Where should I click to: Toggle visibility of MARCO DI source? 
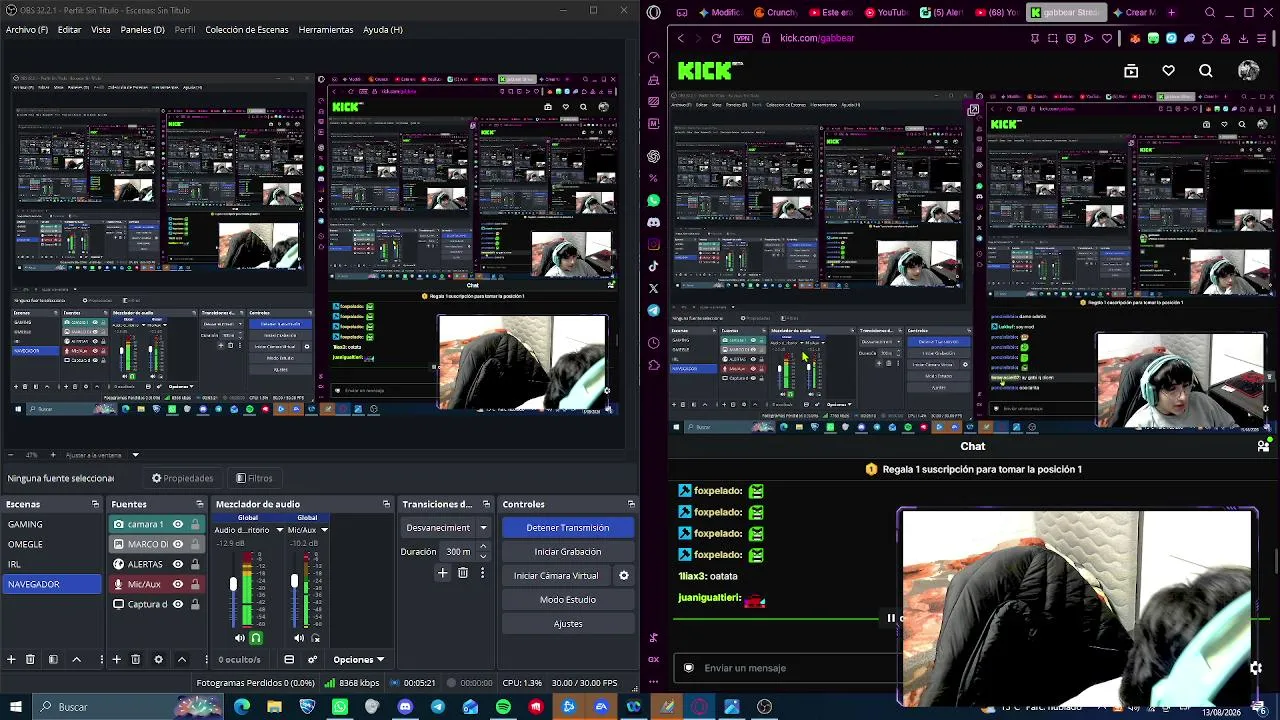[178, 544]
